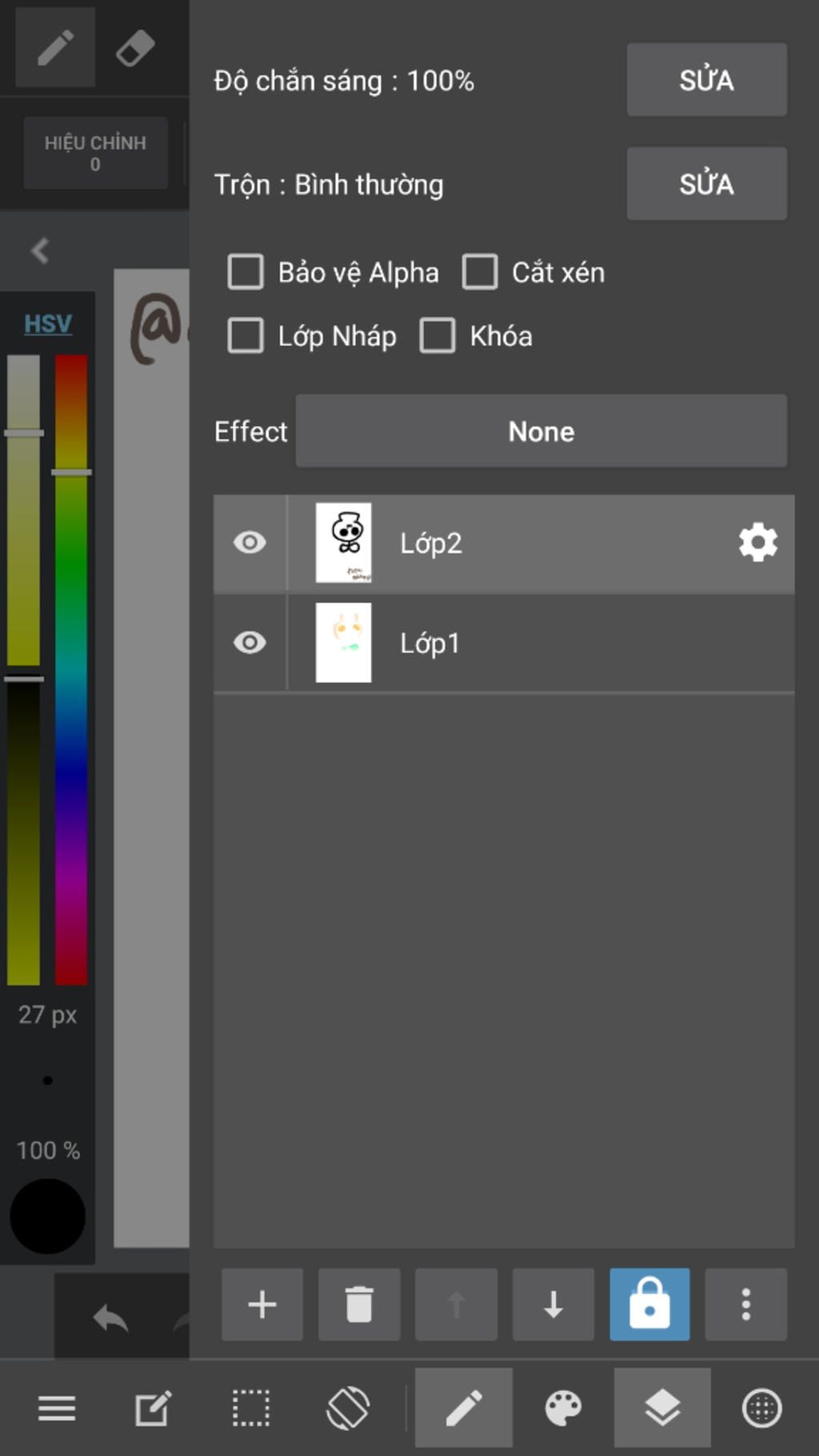Open layer more options menu

tap(745, 1305)
